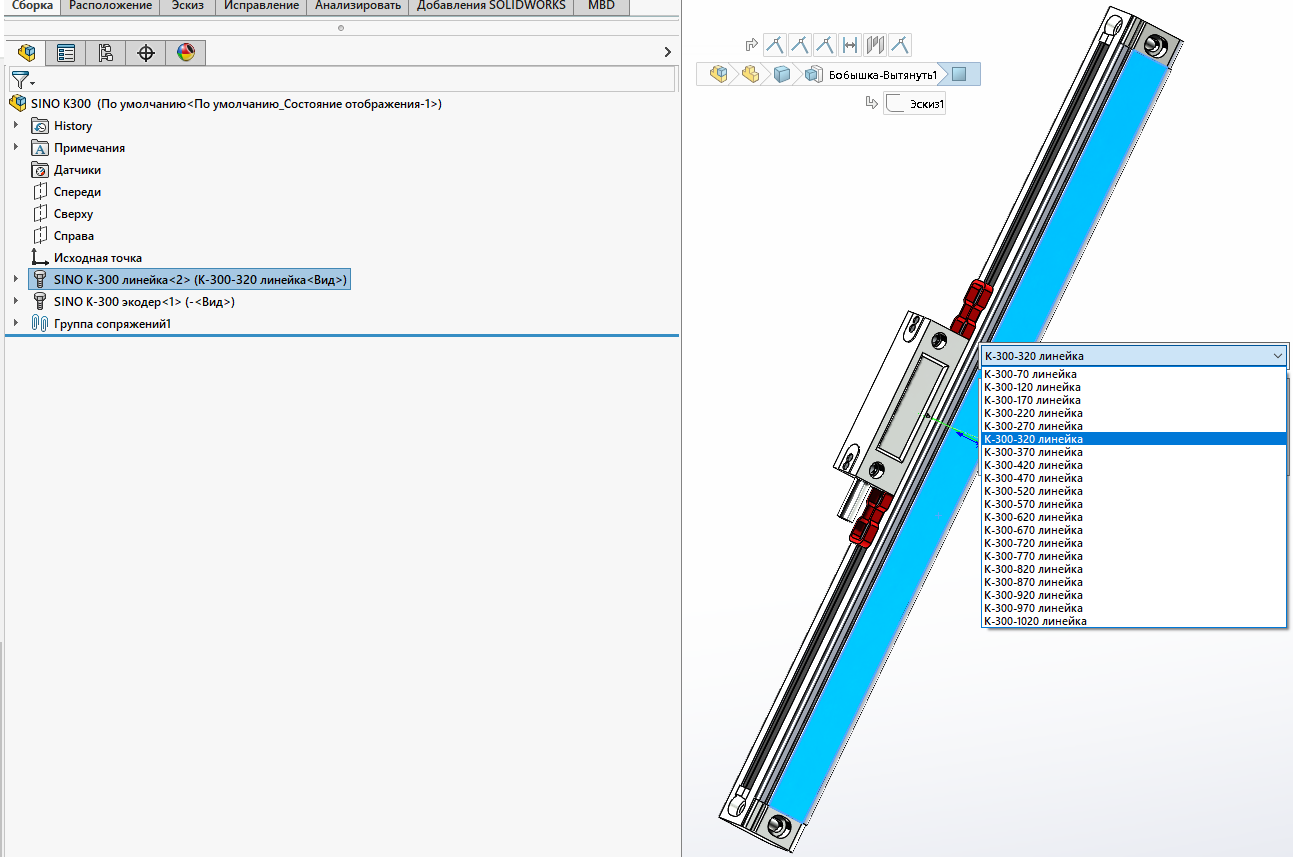Select the Справа plane icon
The image size is (1293, 857).
coord(40,236)
